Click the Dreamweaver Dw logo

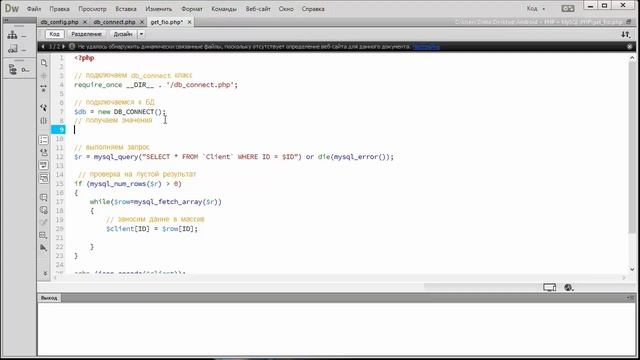(x=12, y=8)
